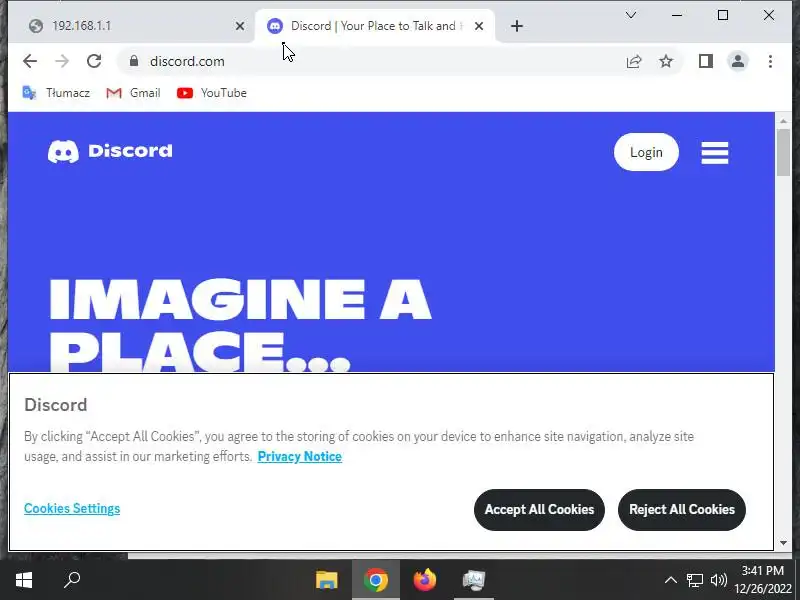Screen dimensions: 800x600
Task: Open the hamburger menu on Discord page
Action: pyautogui.click(x=715, y=153)
